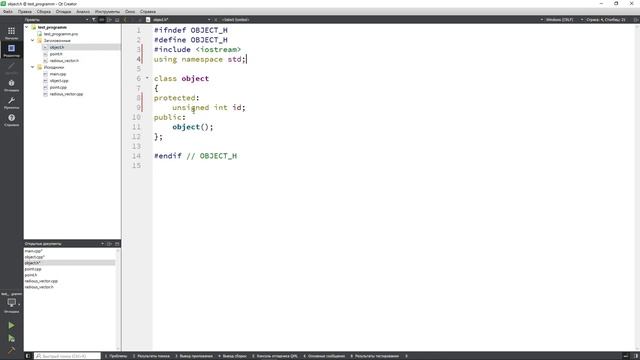Click the Build project hammer icon
Viewport: 640px width, 360px height.
pyautogui.click(x=11, y=350)
